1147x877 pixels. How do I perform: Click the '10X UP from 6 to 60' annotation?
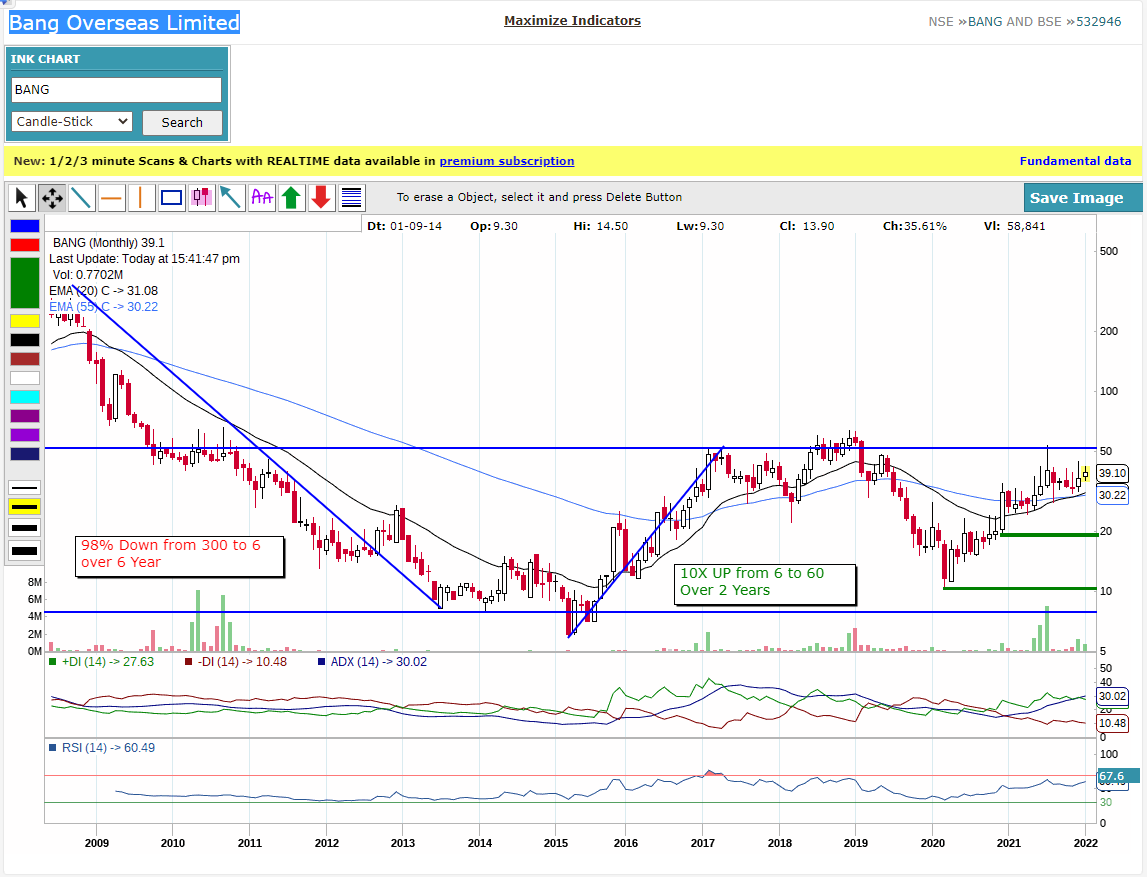pyautogui.click(x=764, y=584)
